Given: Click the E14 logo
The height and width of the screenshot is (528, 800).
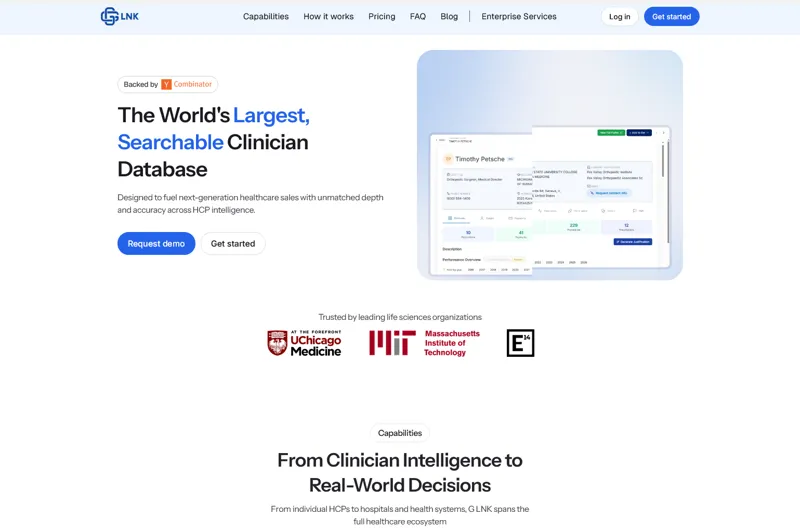Looking at the screenshot, I should [520, 343].
